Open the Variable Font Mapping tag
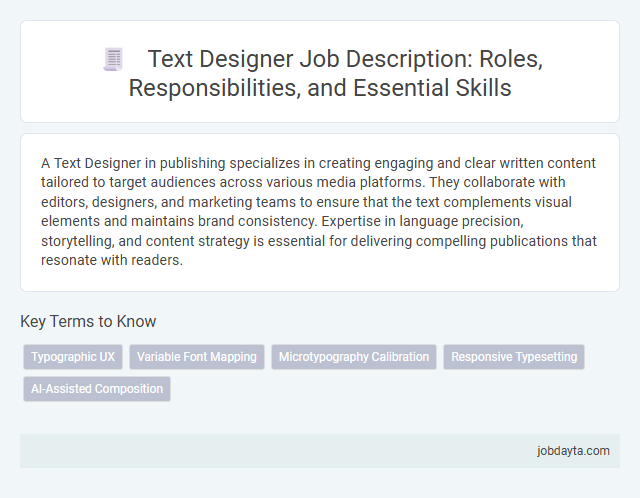Viewport: 640px width, 498px height. (x=197, y=357)
